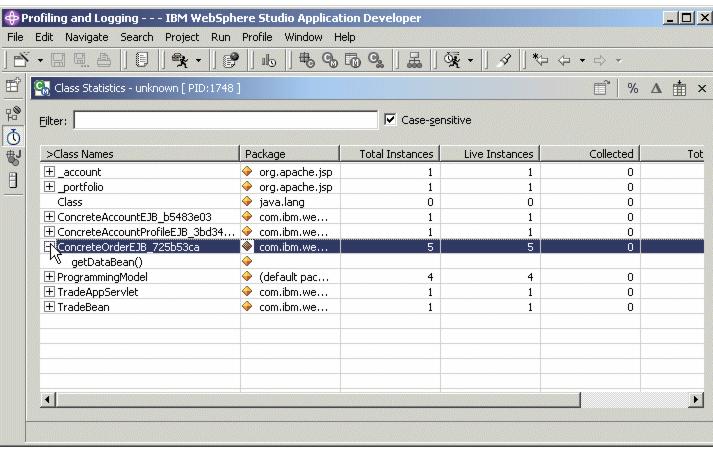Open the File menu

tap(15, 37)
